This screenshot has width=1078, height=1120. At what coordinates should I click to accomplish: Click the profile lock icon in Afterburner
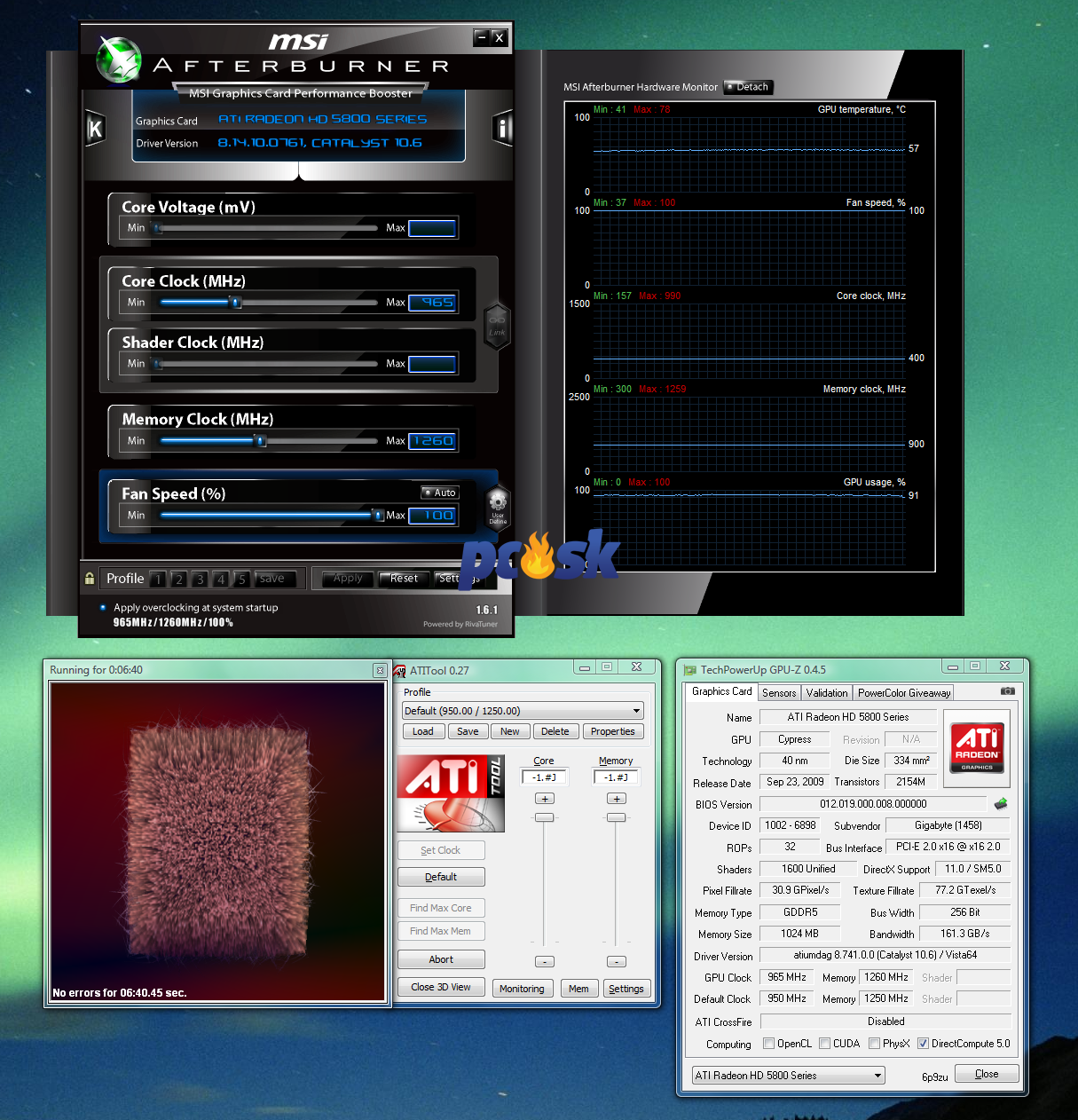(x=90, y=579)
